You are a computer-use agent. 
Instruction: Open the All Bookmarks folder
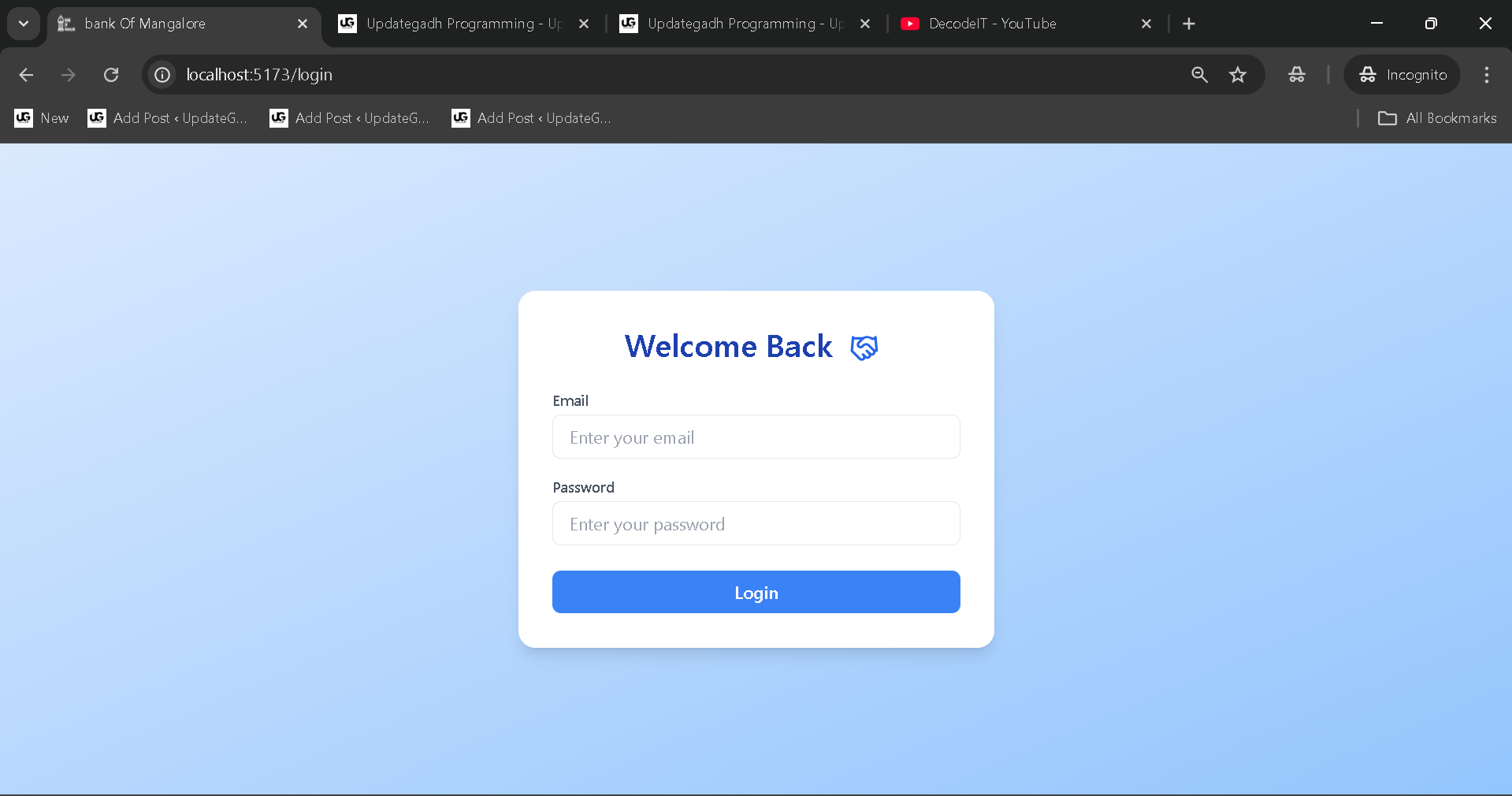[x=1437, y=118]
